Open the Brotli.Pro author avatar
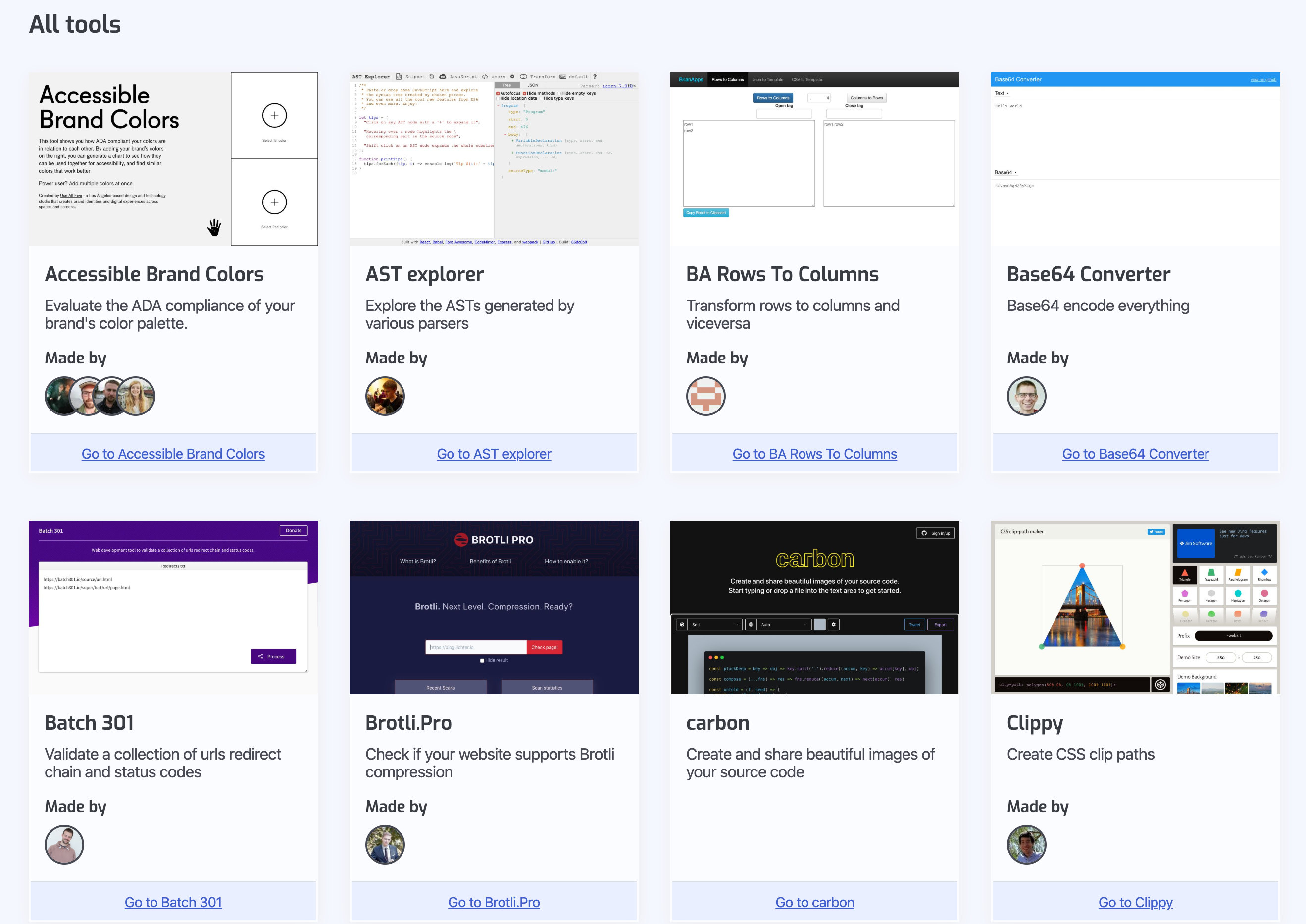This screenshot has width=1306, height=924. pos(385,845)
